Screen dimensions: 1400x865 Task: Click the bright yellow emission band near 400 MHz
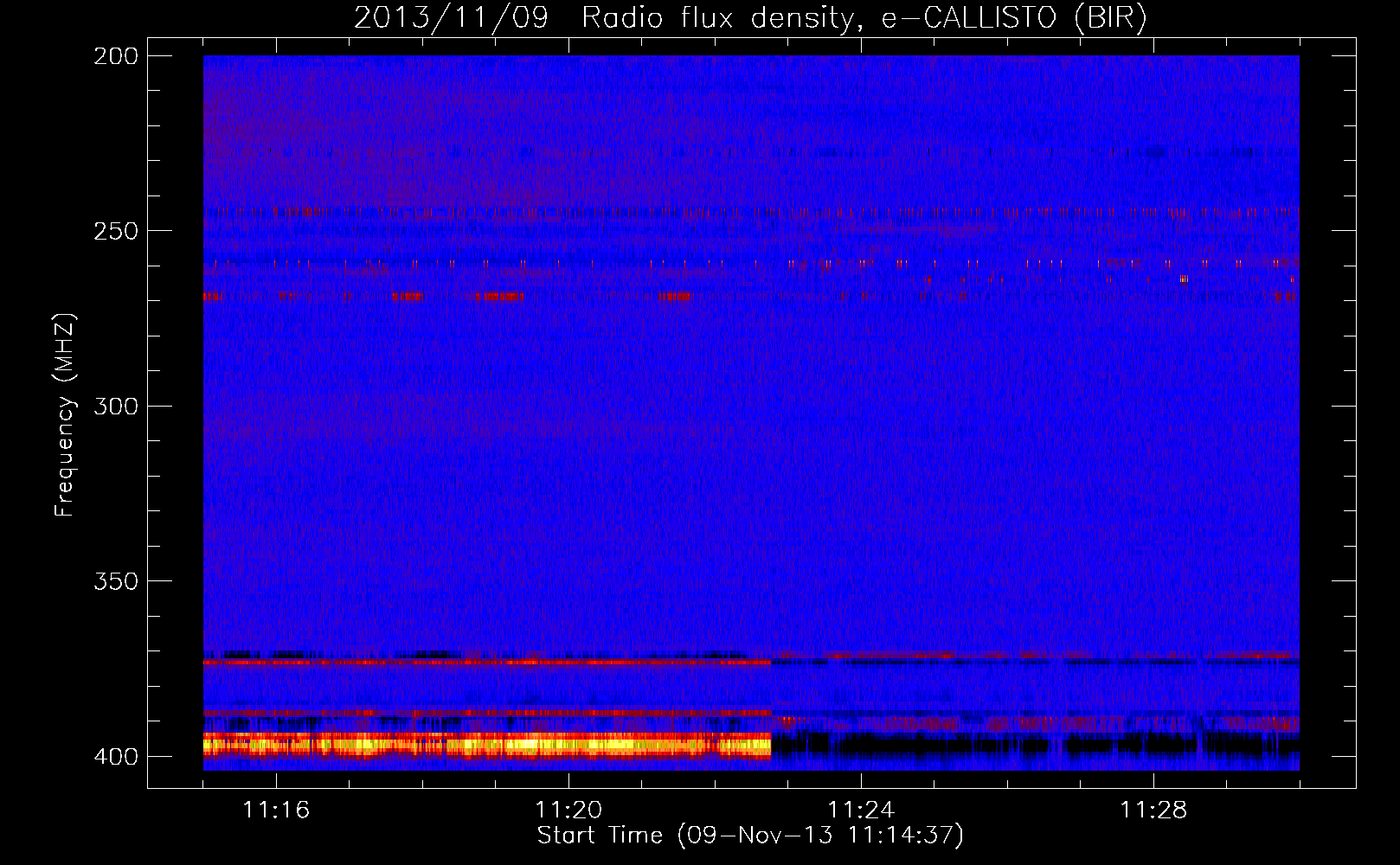487,745
